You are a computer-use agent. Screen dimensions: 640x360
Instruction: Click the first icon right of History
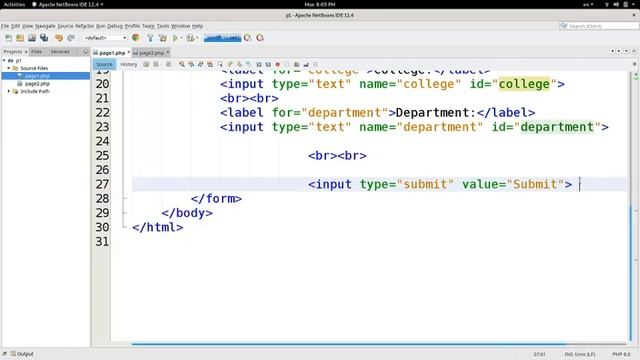[146, 64]
